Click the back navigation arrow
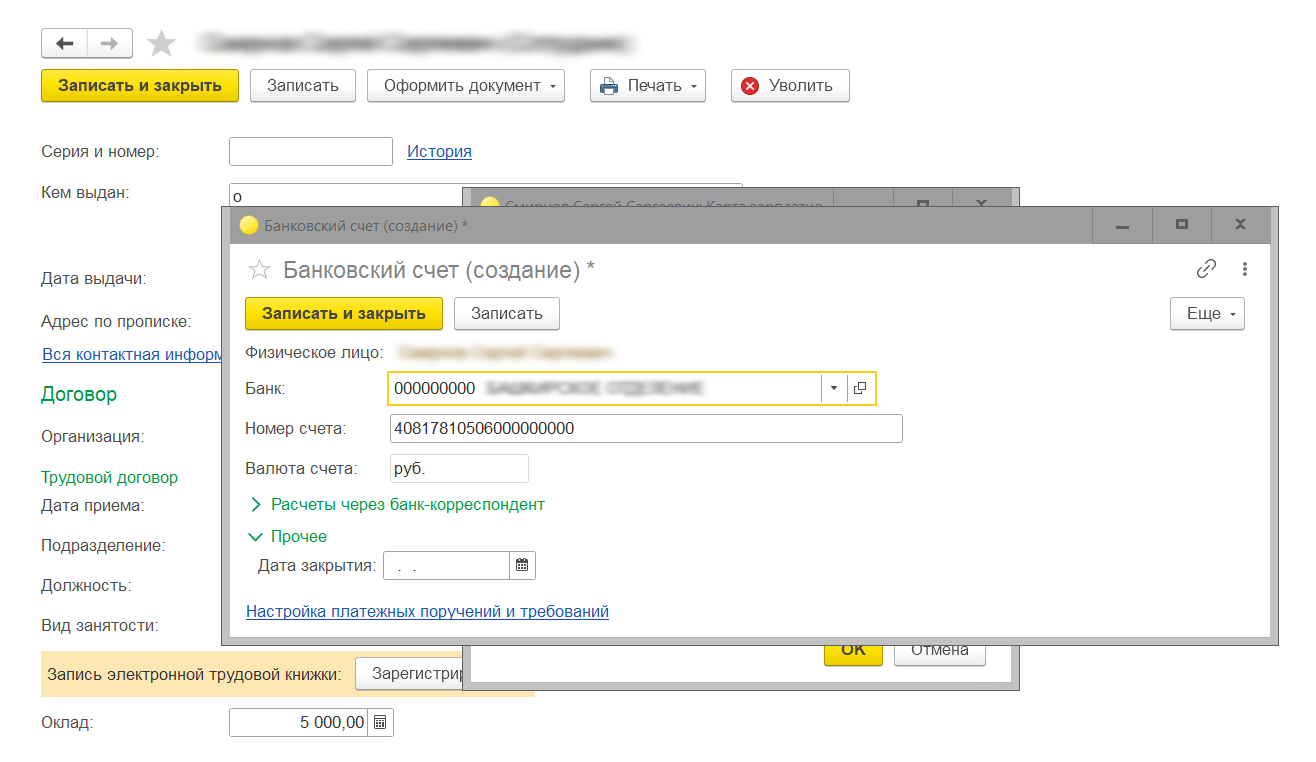Image resolution: width=1316 pixels, height=762 pixels. point(65,43)
